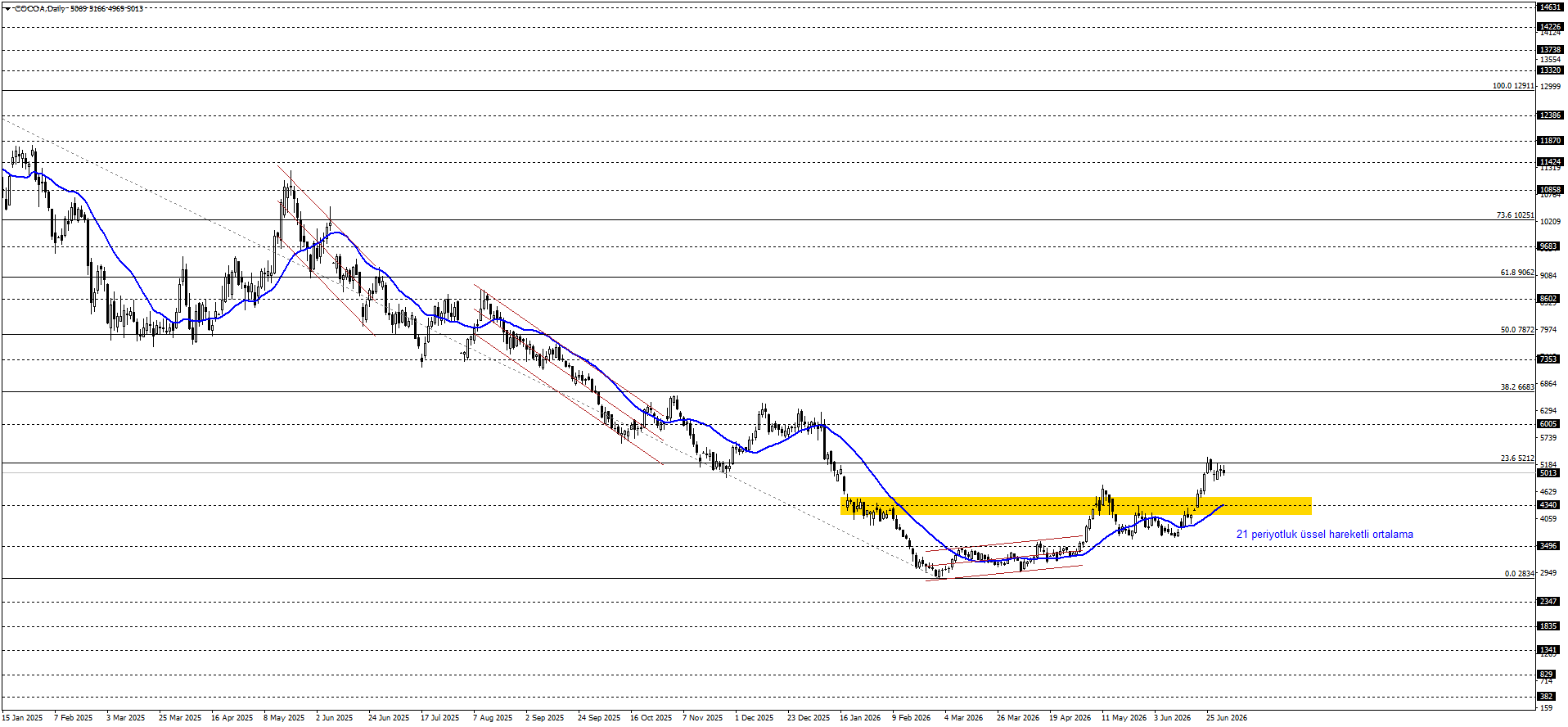The height and width of the screenshot is (727, 1568).
Task: Select the Fibonacci 38.2 6683 level label
Action: click(x=1516, y=387)
